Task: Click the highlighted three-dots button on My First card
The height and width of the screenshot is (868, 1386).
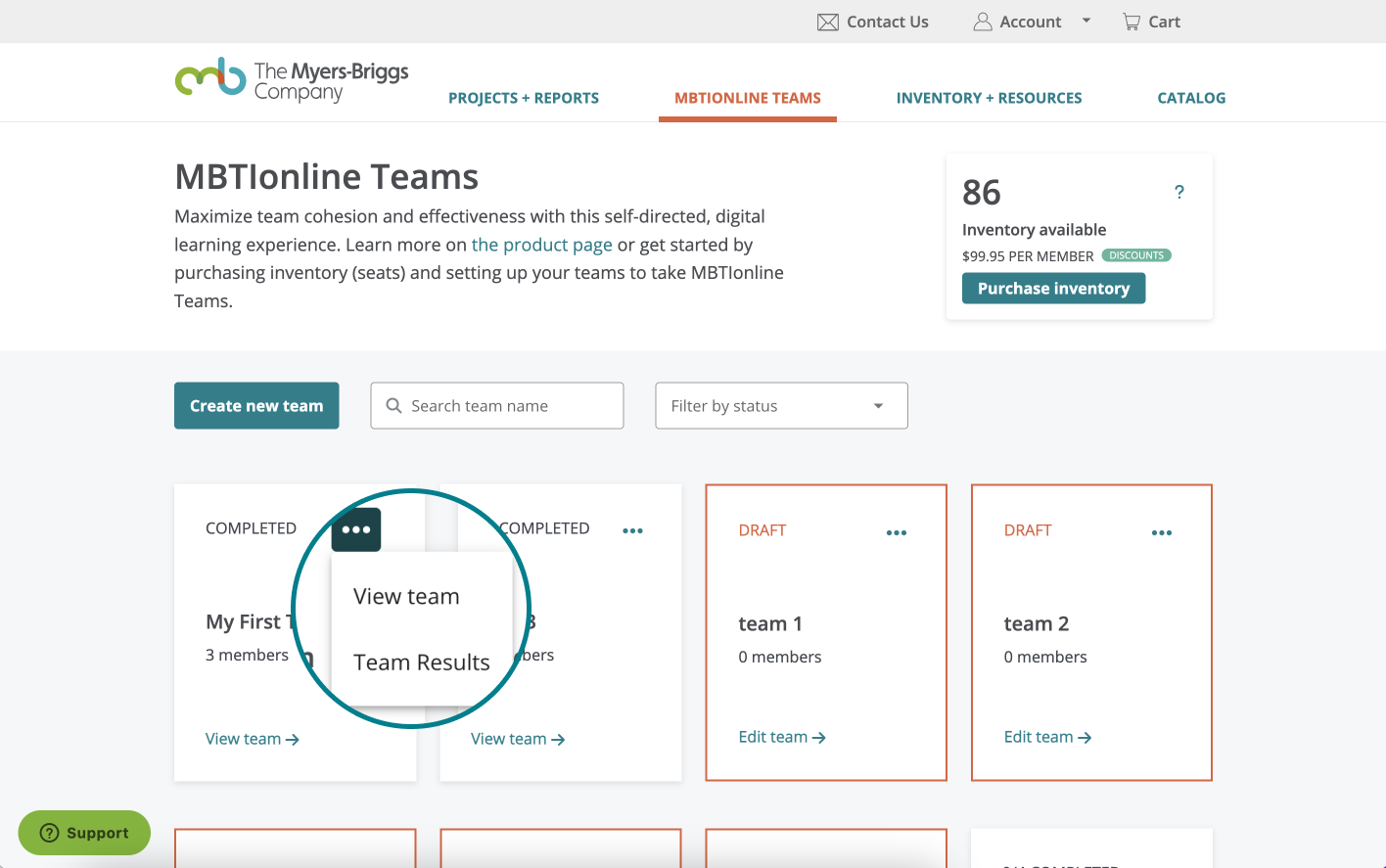Action: [356, 529]
